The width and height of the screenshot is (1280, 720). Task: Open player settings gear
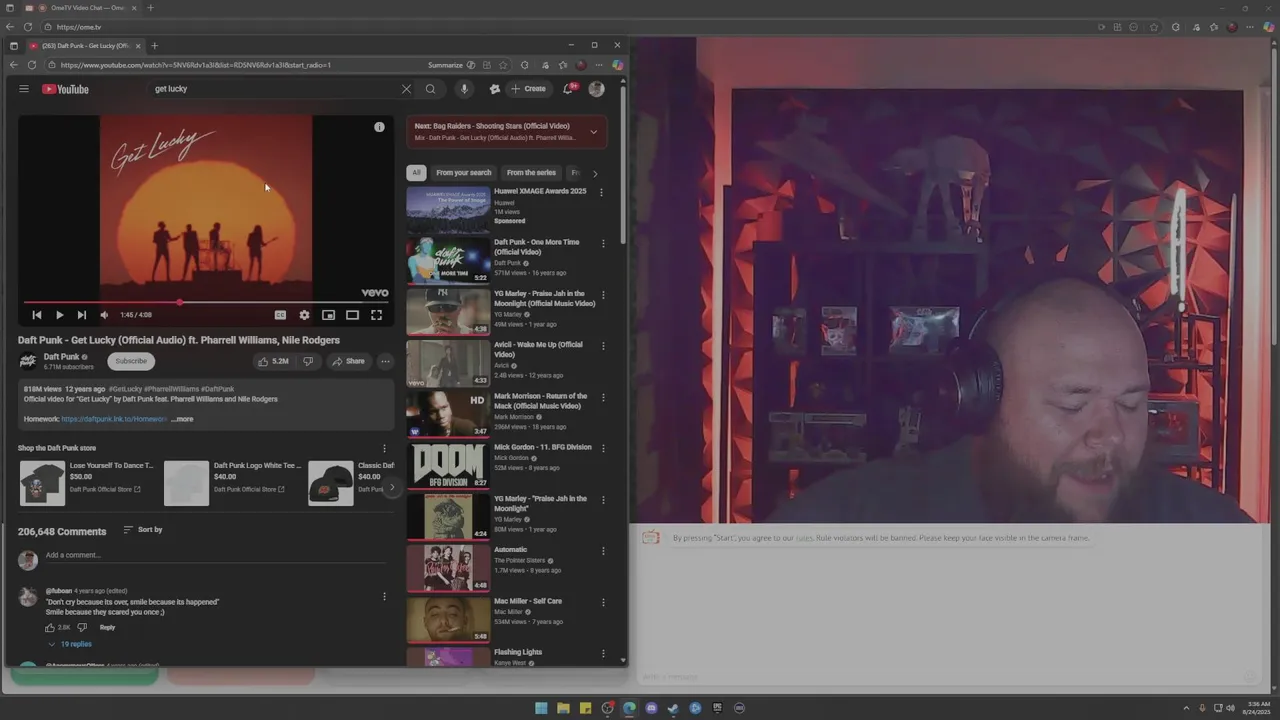pyautogui.click(x=304, y=315)
